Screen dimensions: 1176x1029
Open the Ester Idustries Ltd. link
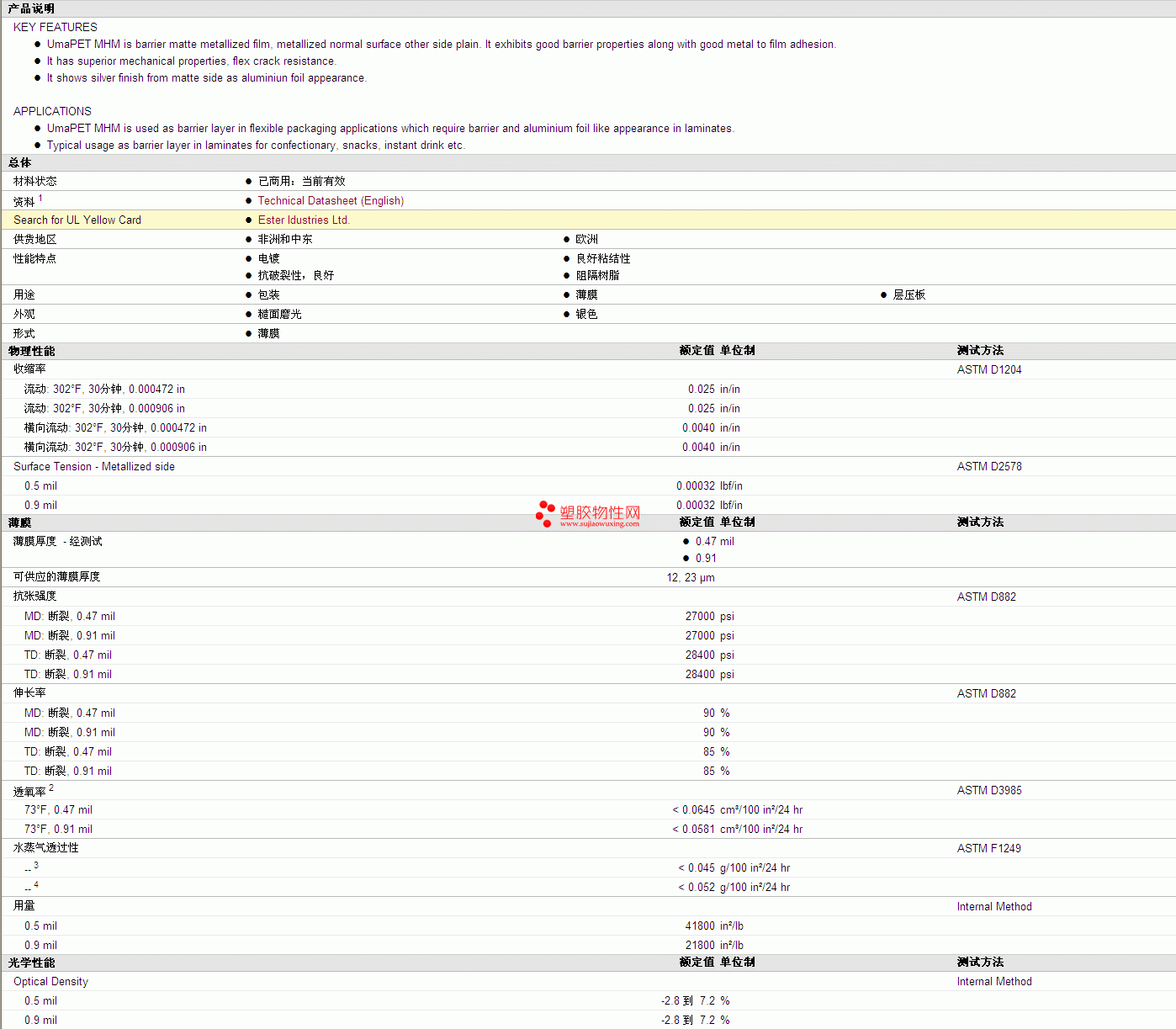click(x=304, y=220)
